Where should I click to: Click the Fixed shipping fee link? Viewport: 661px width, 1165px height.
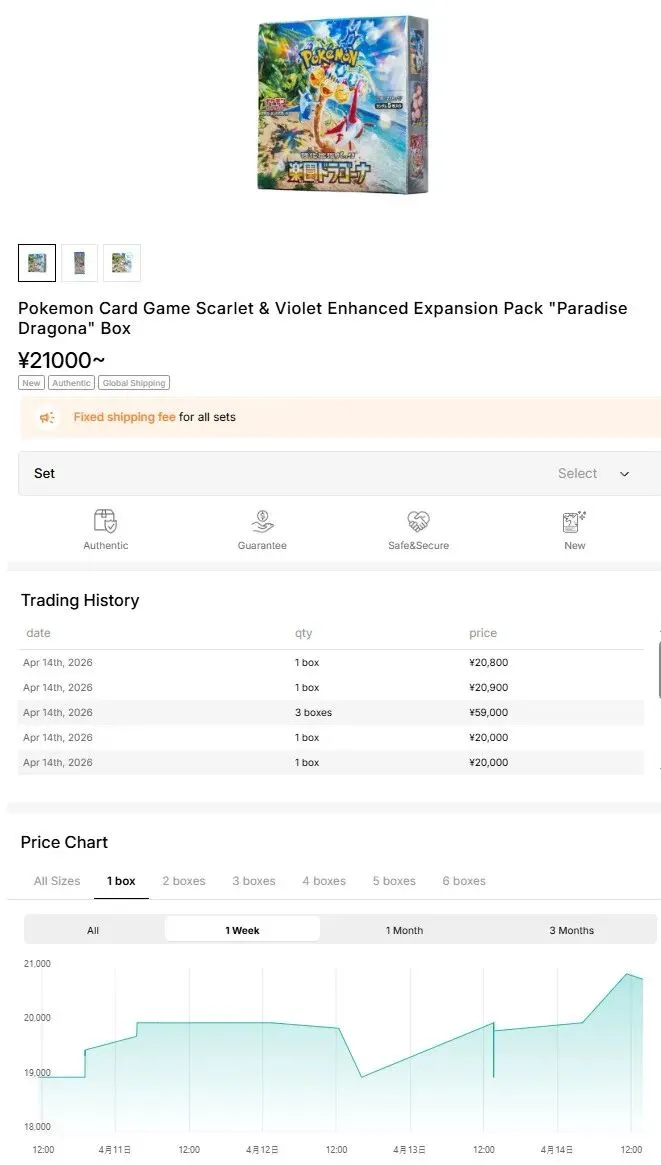124,417
